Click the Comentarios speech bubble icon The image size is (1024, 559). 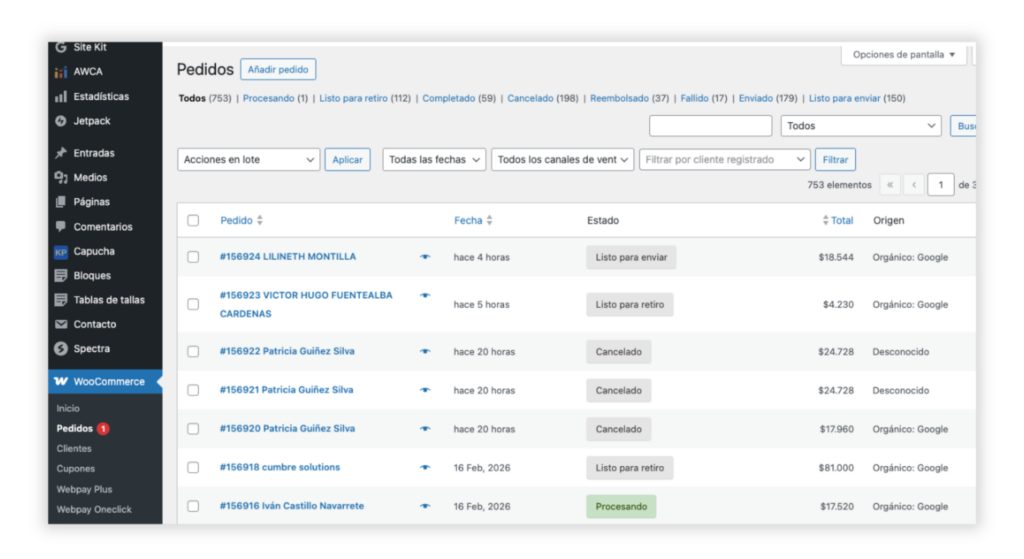[62, 227]
